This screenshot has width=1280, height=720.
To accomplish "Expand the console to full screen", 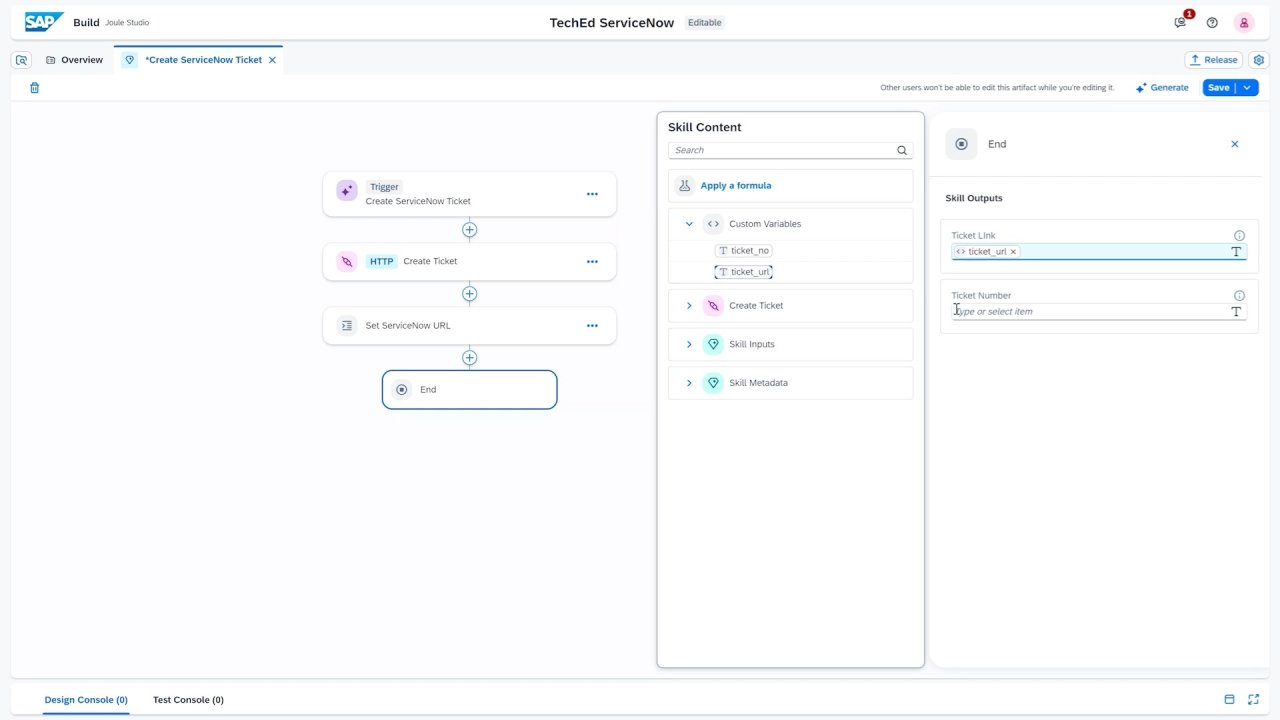I will [x=1253, y=700].
